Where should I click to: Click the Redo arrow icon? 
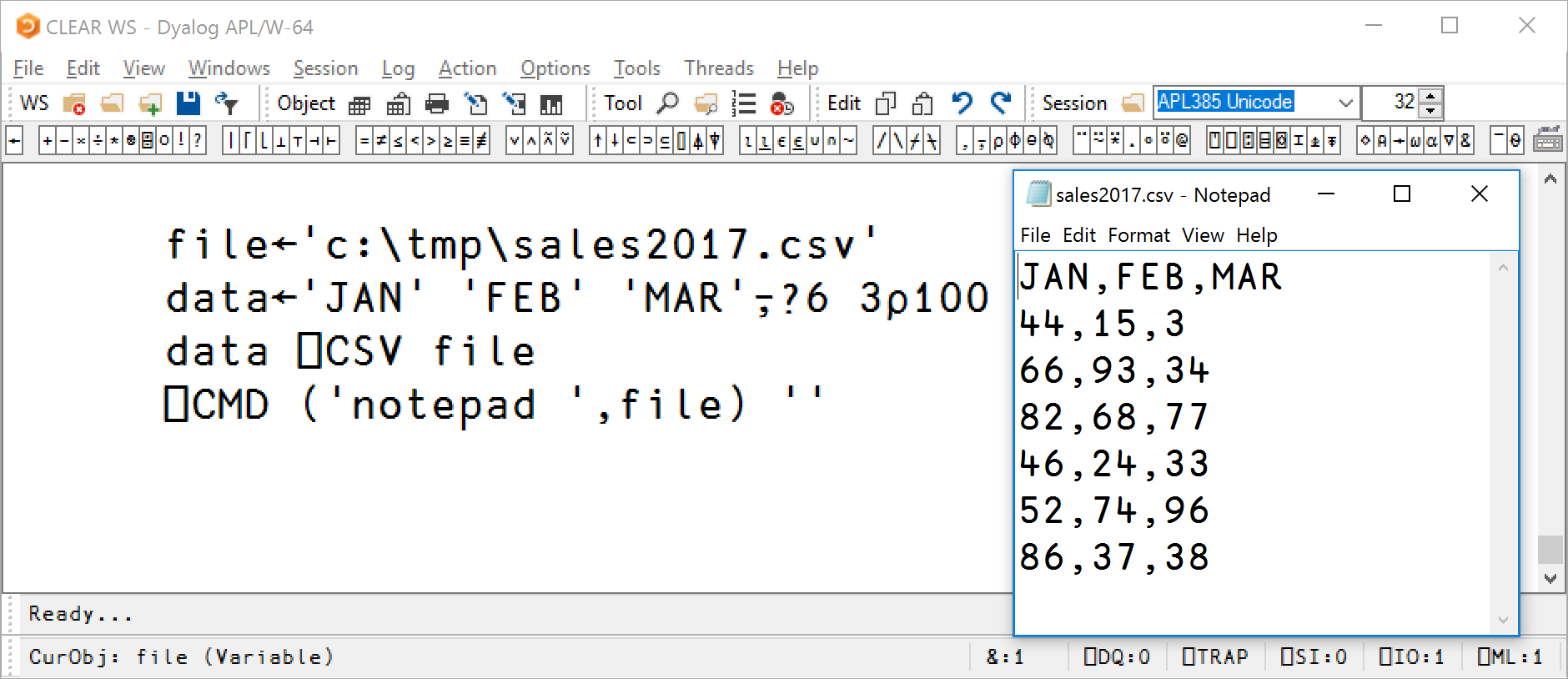(x=1001, y=103)
